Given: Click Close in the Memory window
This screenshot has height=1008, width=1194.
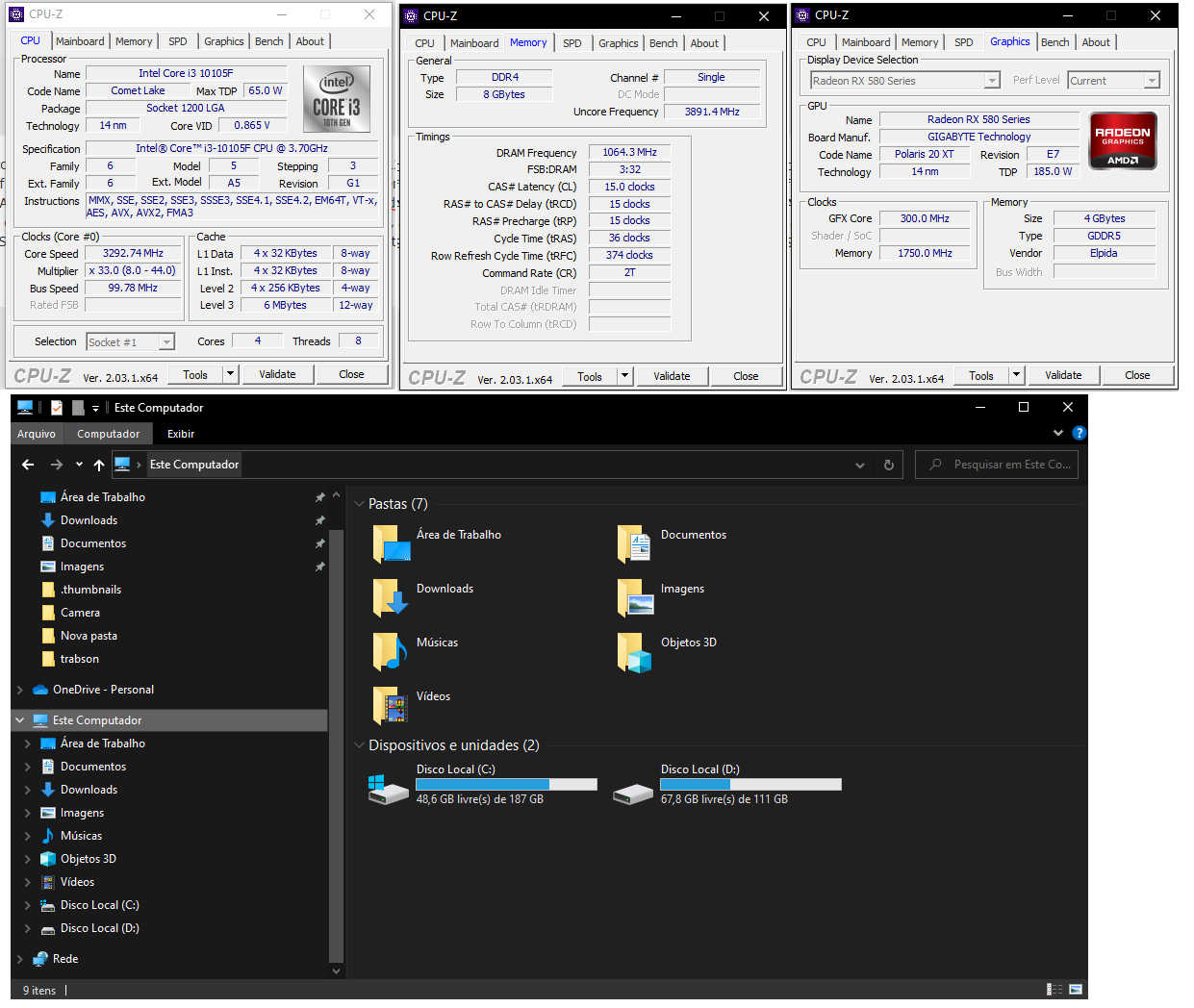Looking at the screenshot, I should click(x=746, y=376).
